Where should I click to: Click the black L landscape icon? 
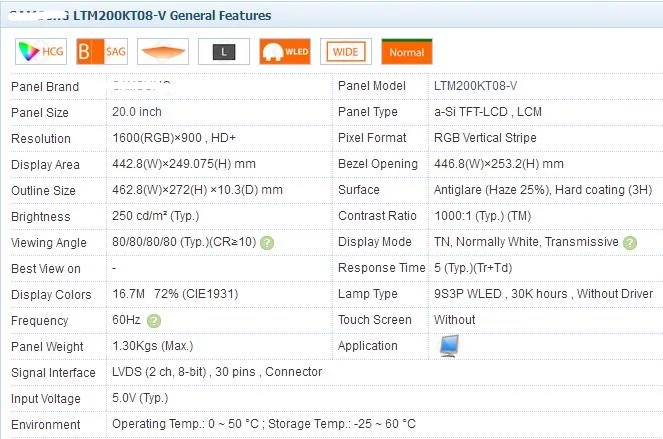coord(224,52)
